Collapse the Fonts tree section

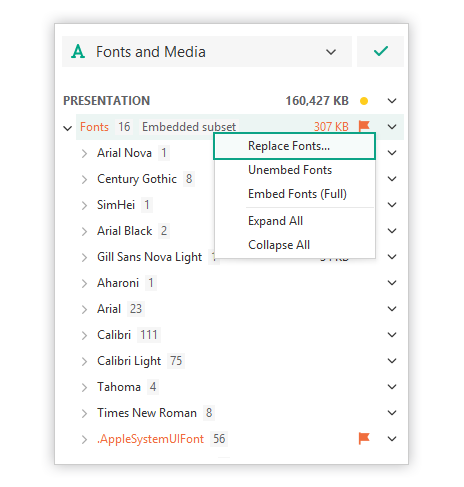(68, 128)
